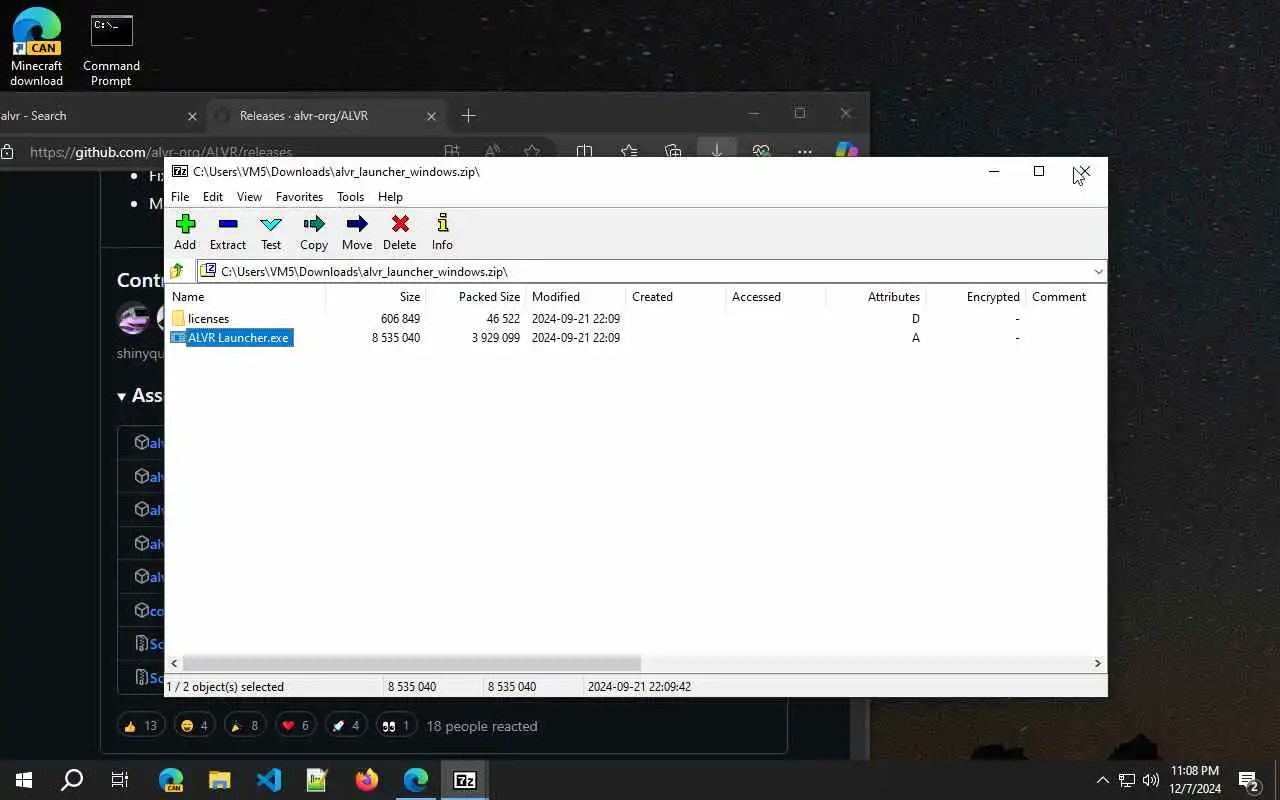This screenshot has width=1280, height=800.
Task: Click the thumbs up reaction with 13
Action: [141, 726]
